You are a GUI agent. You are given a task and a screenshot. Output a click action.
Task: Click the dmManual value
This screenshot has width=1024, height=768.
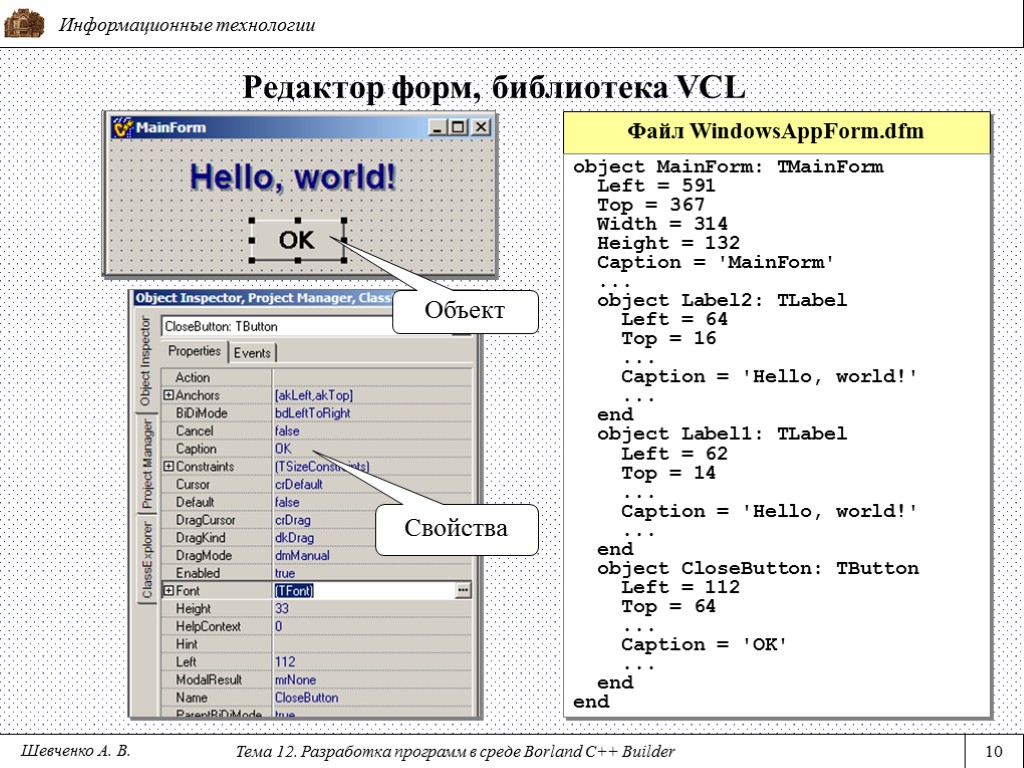click(302, 555)
